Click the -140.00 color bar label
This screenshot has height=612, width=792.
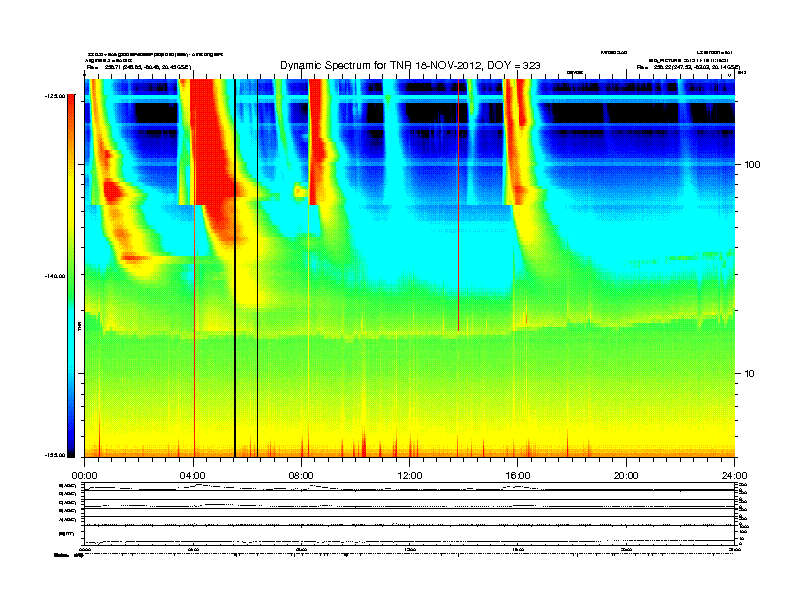tap(55, 276)
